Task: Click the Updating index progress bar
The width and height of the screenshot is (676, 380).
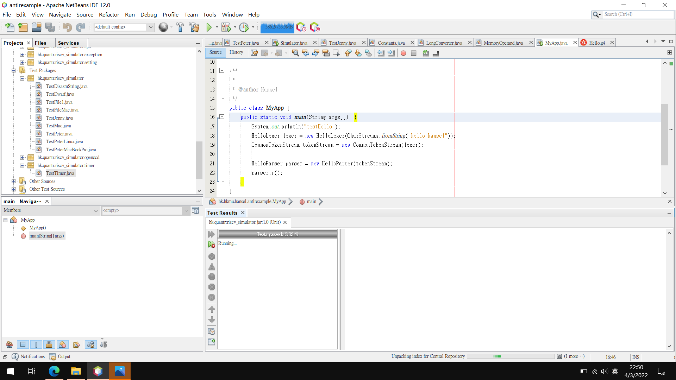Action: pos(510,356)
